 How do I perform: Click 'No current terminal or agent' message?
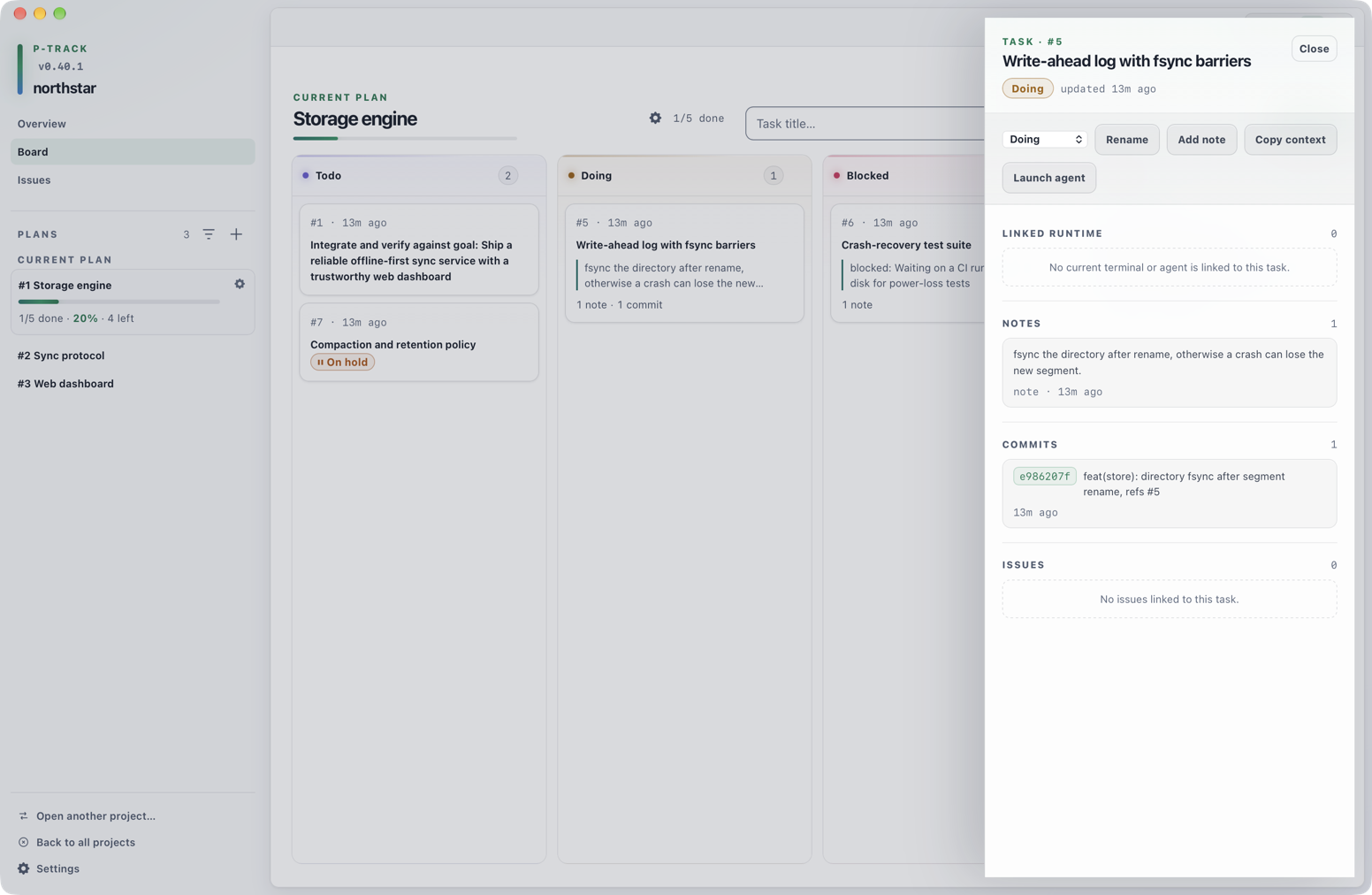coord(1169,267)
